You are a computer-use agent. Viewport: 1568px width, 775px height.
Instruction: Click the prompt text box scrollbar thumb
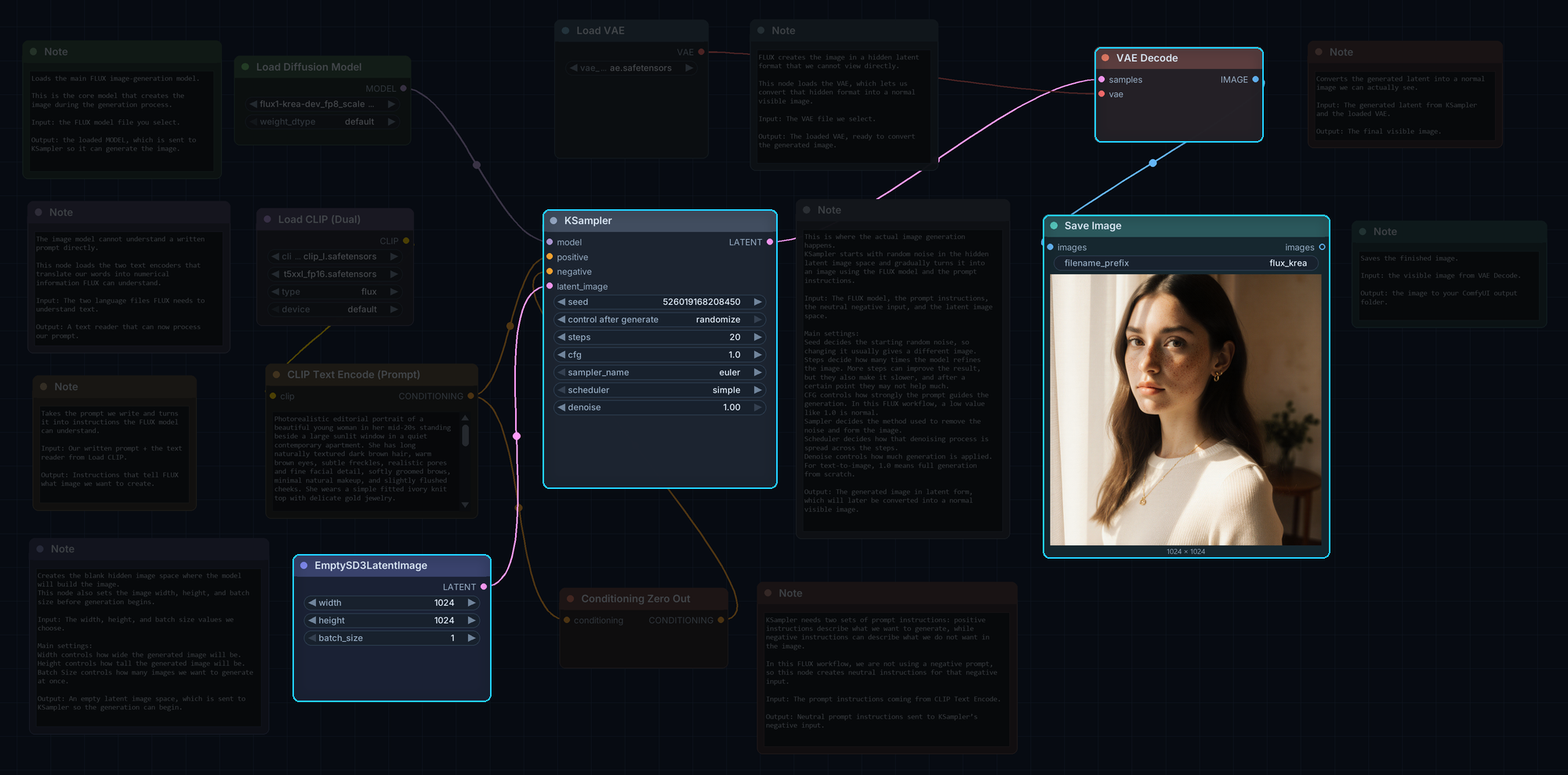coord(466,435)
